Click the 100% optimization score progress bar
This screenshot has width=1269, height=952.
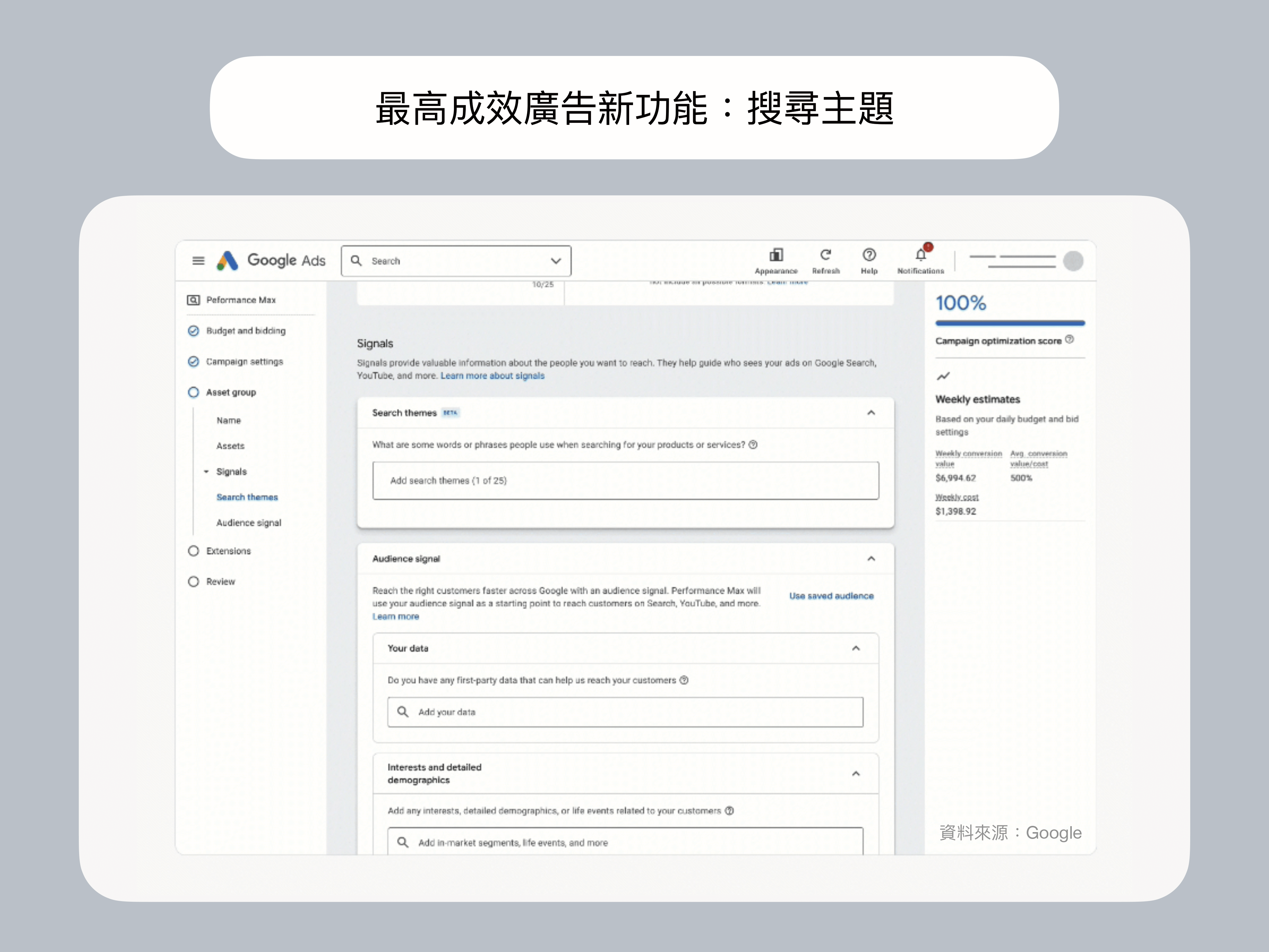1010,323
